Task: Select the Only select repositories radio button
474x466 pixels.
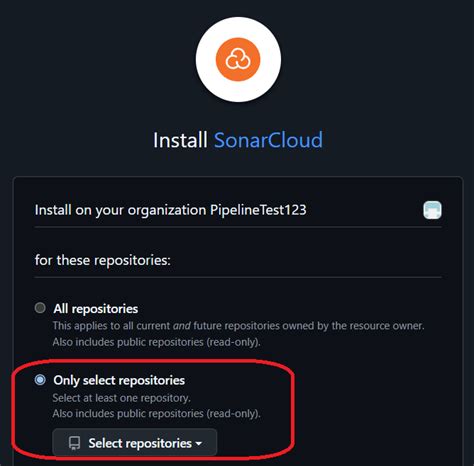Action: click(40, 380)
